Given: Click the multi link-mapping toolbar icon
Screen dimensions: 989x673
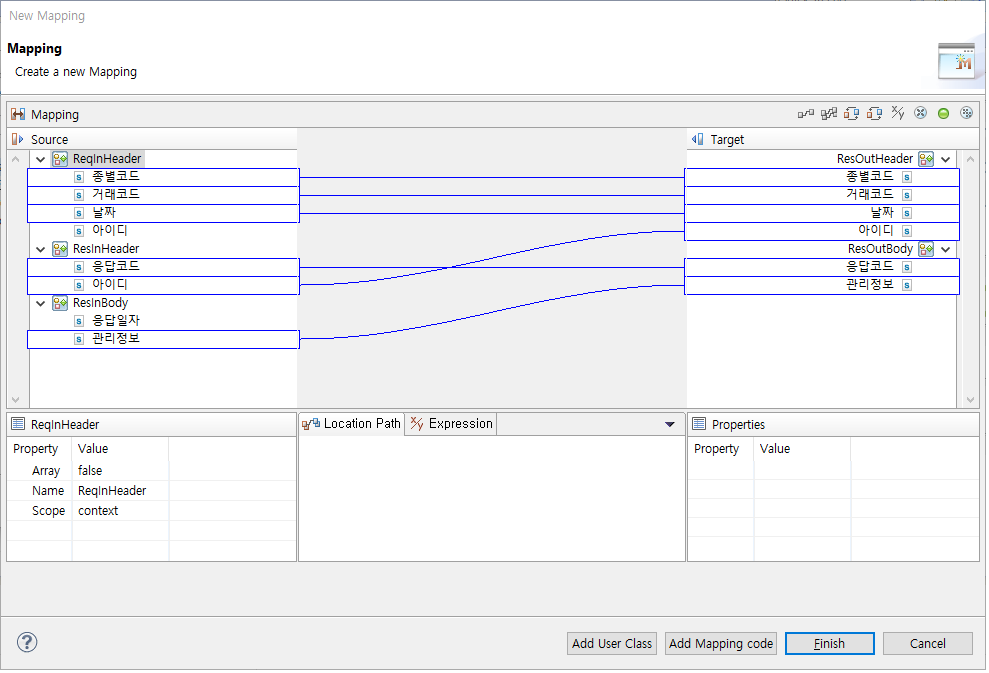Looking at the screenshot, I should click(828, 113).
